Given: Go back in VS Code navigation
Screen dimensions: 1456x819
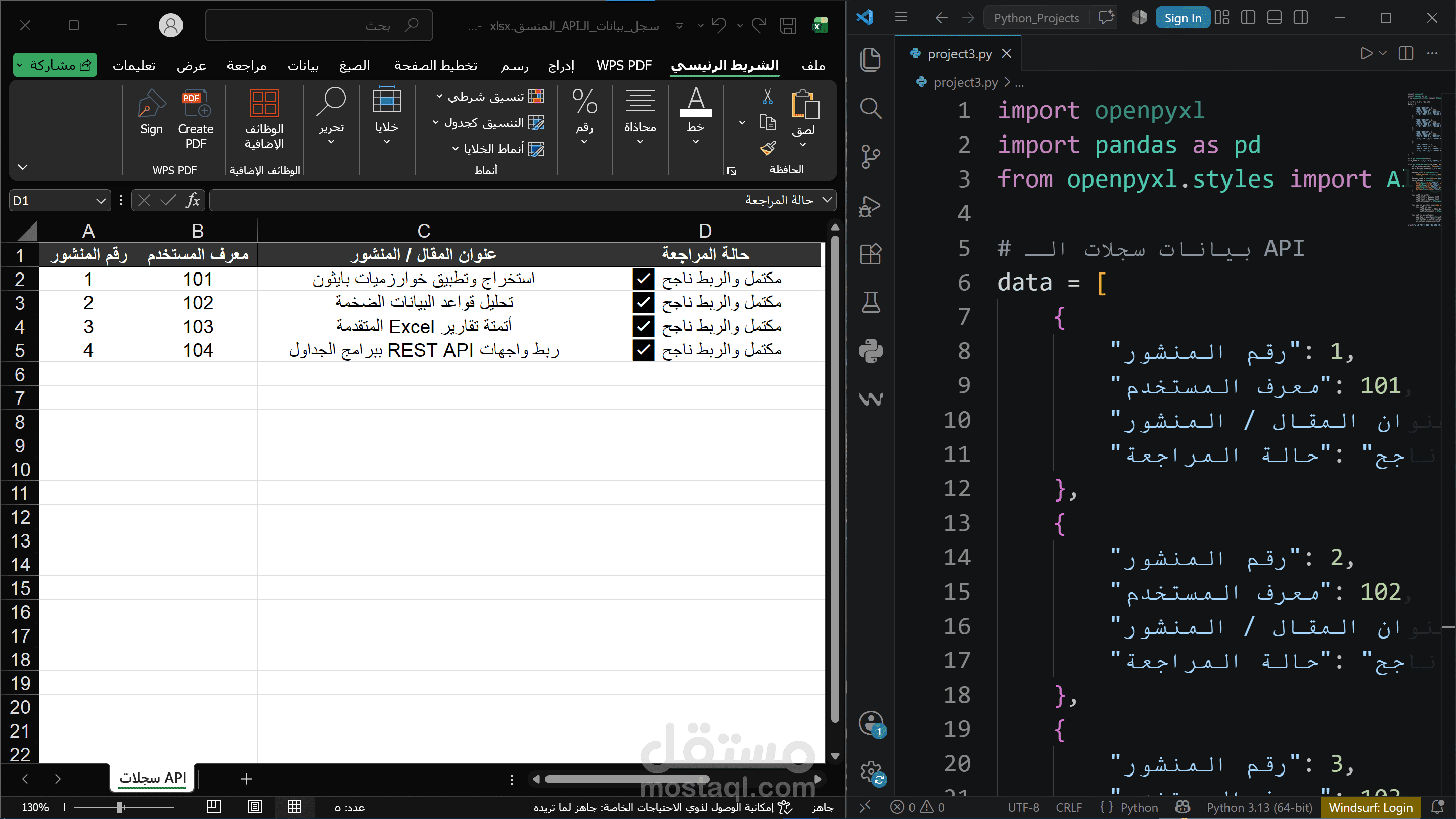Looking at the screenshot, I should (941, 18).
